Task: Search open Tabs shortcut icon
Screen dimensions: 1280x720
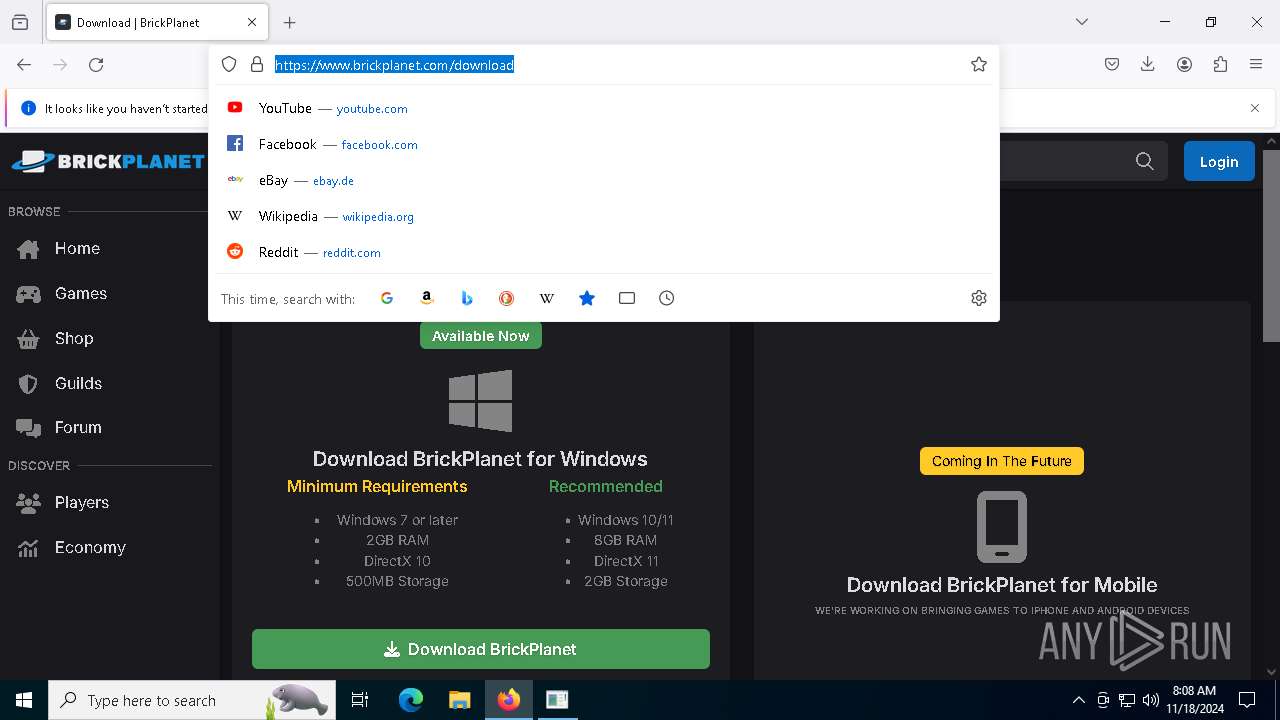Action: tap(627, 298)
